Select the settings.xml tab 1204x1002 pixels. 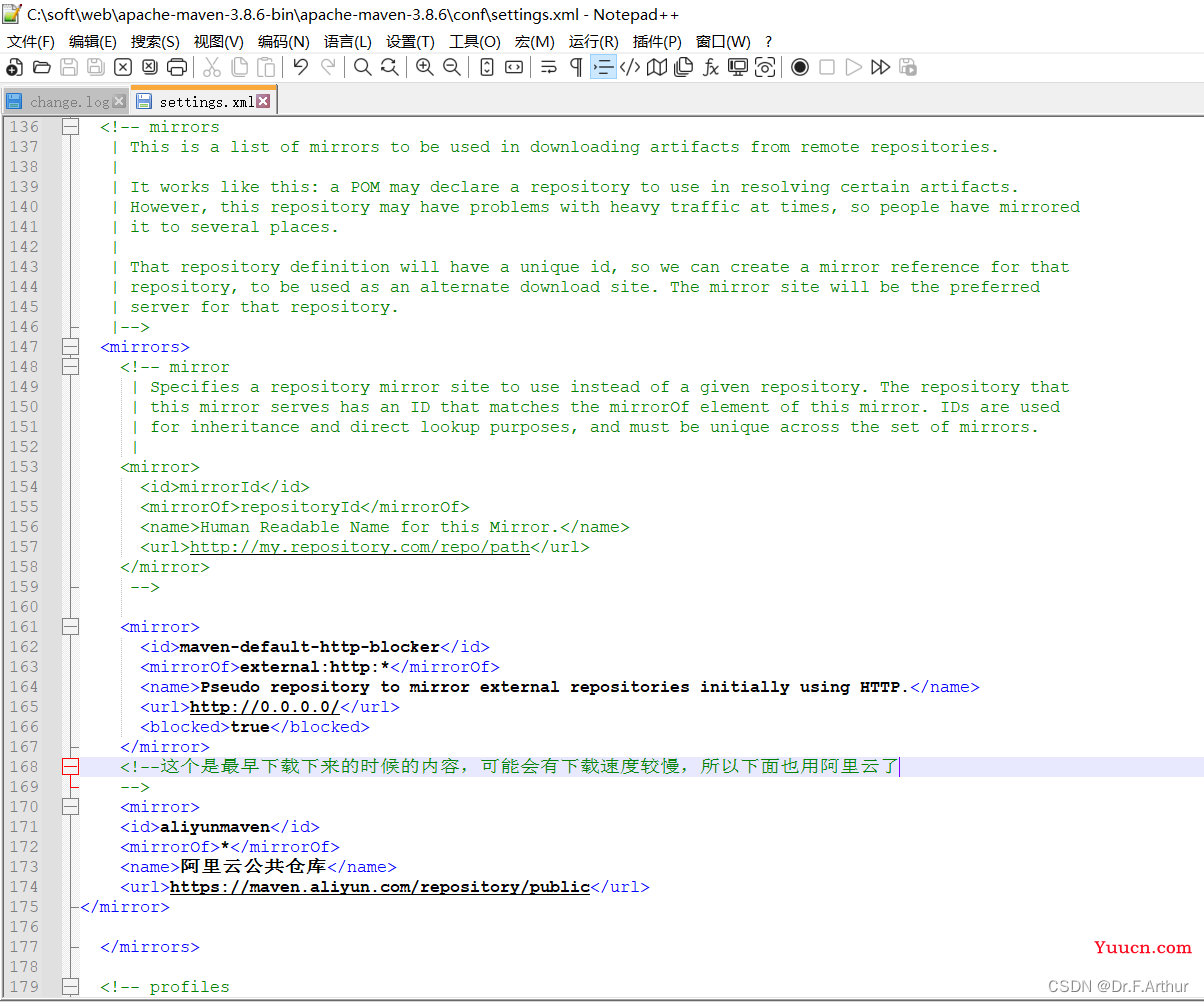click(x=206, y=102)
